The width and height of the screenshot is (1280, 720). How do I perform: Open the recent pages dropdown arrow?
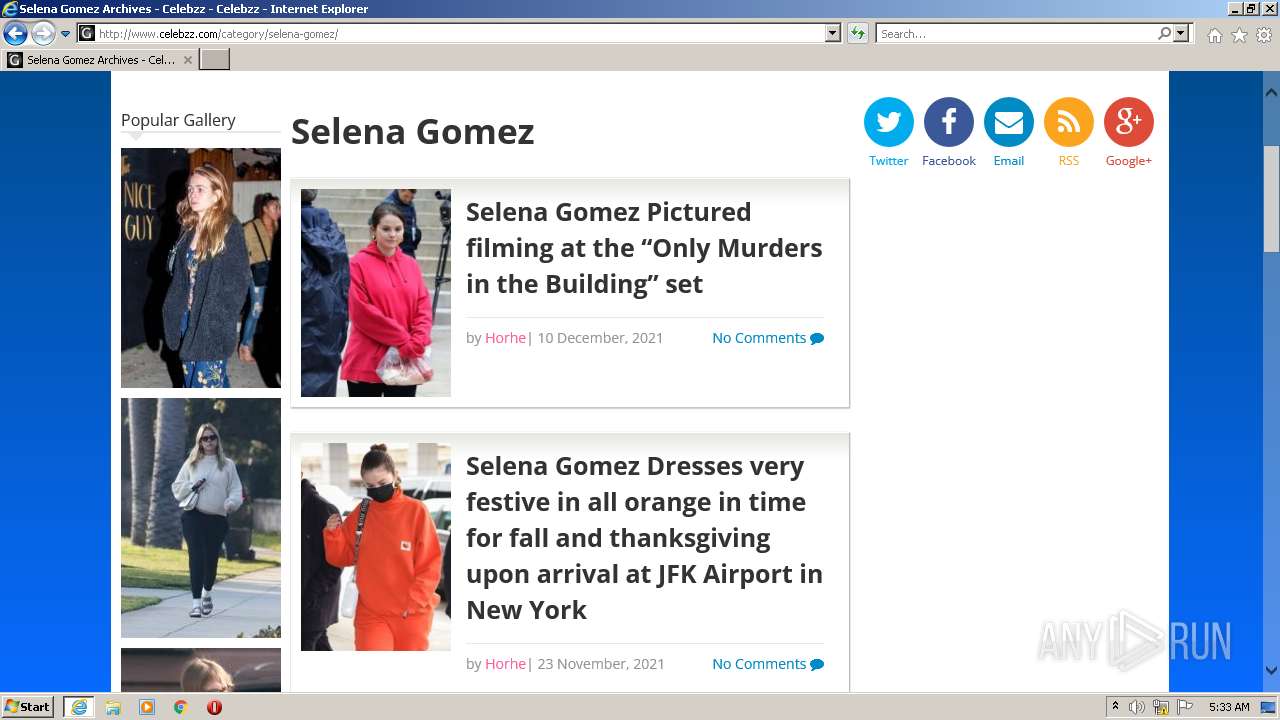66,34
